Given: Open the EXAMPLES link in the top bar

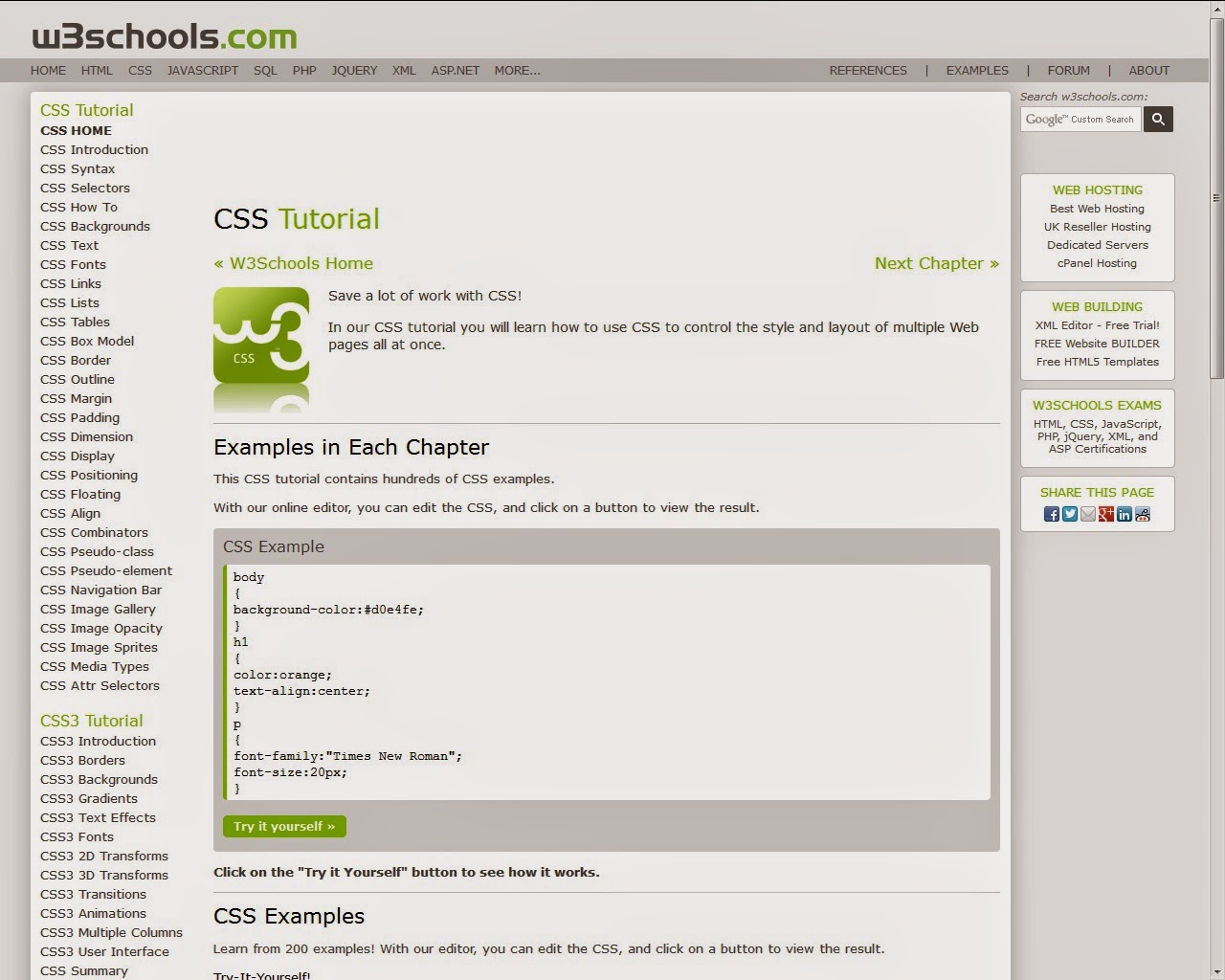Looking at the screenshot, I should pyautogui.click(x=977, y=70).
